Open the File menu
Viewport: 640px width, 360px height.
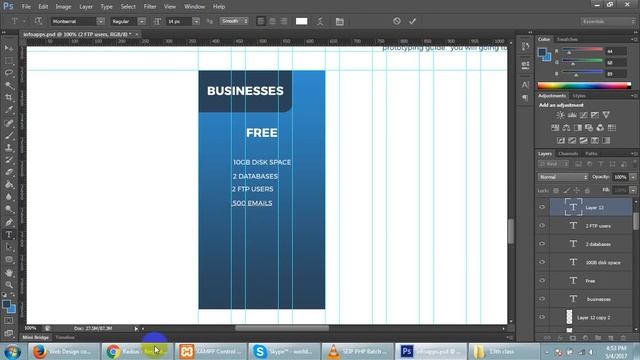click(26, 7)
